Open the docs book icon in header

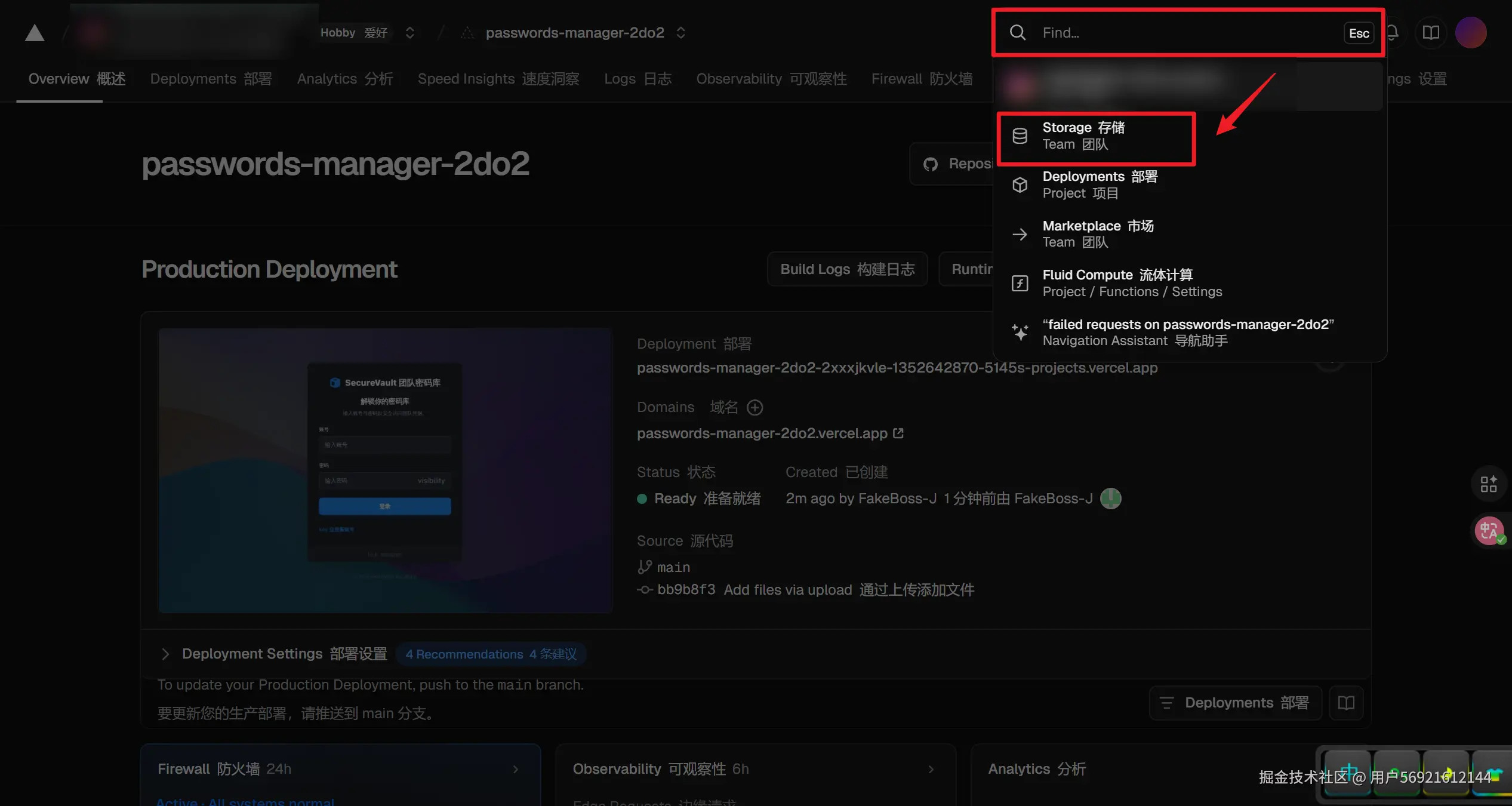[x=1431, y=33]
